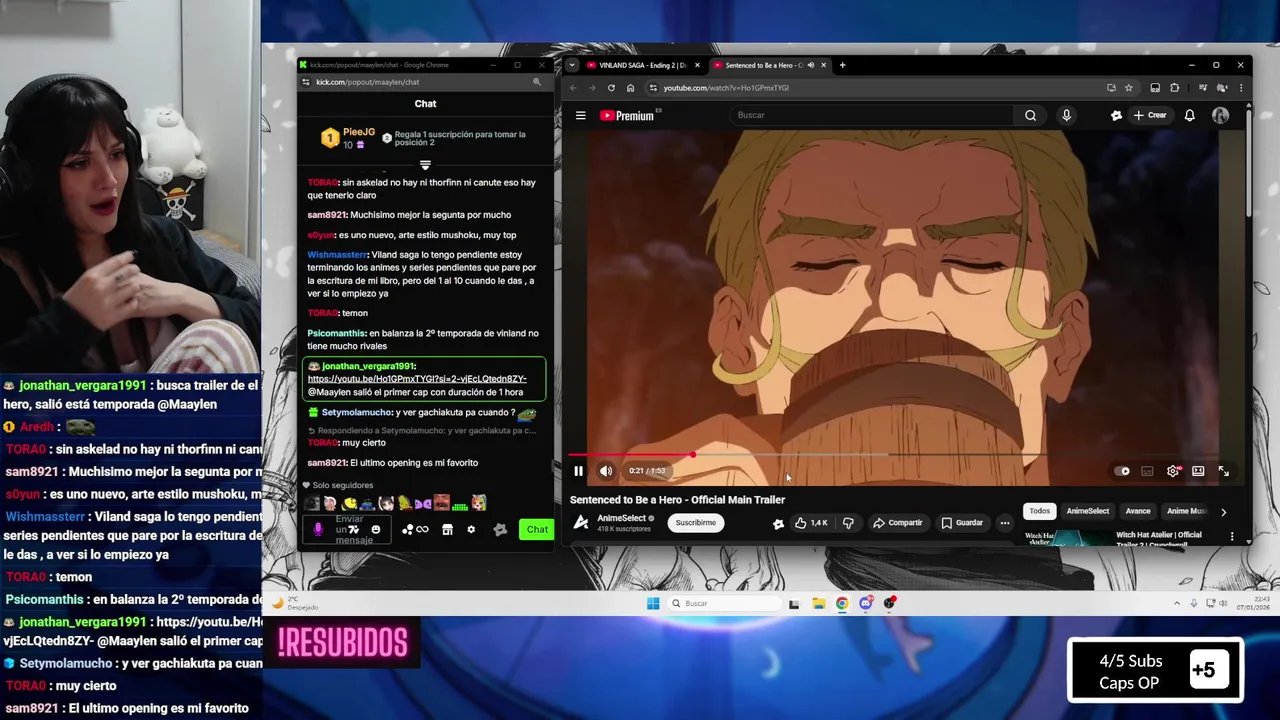
Task: Switch to Sentenced to Be a Hero tab
Action: [768, 65]
